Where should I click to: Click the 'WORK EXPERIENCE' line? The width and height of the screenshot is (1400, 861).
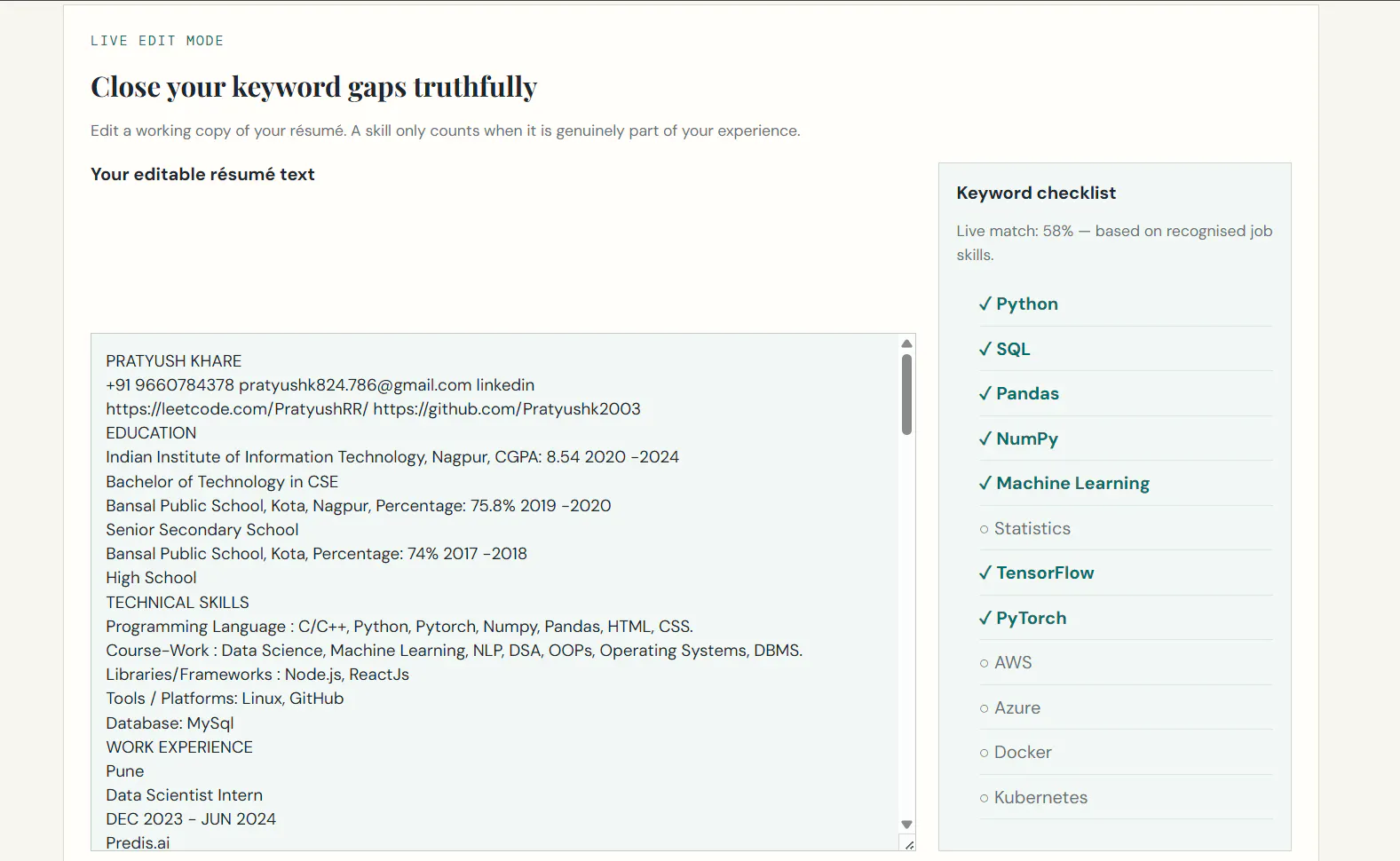coord(179,747)
